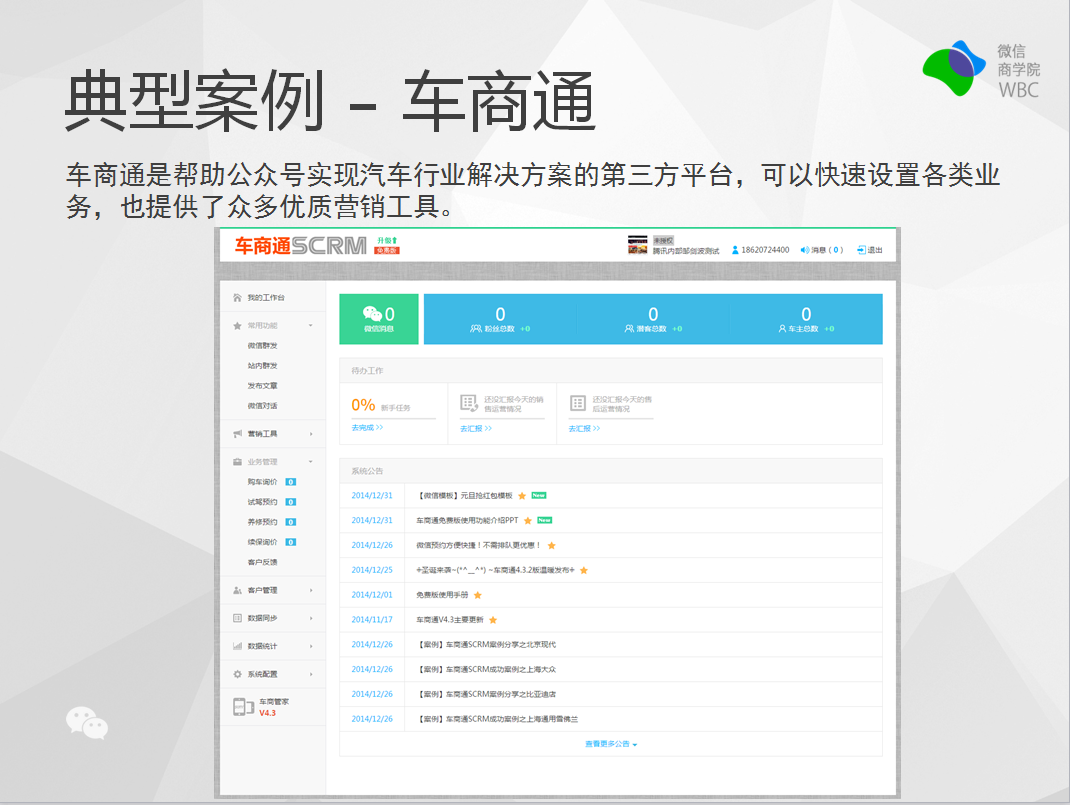The width and height of the screenshot is (1070, 805).
Task: Click the phone device icon for 车商管家
Action: (x=243, y=707)
